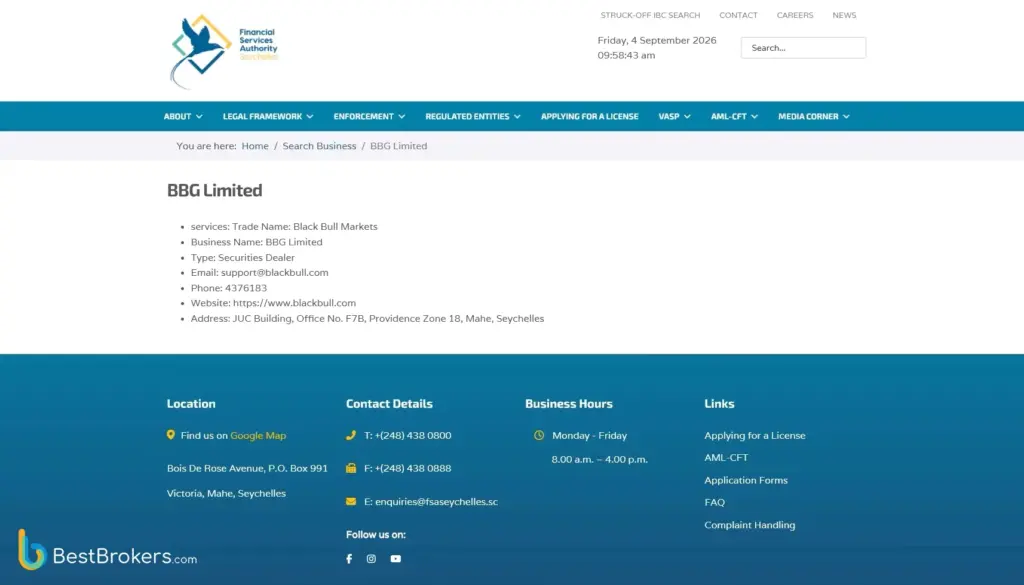Click the date Friday, 4 September 2026

tap(657, 40)
